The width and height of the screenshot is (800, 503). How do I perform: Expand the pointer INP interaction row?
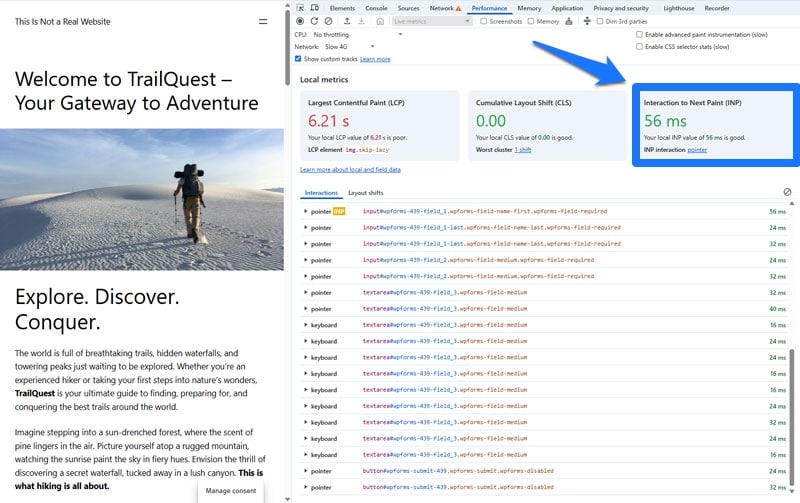(306, 211)
